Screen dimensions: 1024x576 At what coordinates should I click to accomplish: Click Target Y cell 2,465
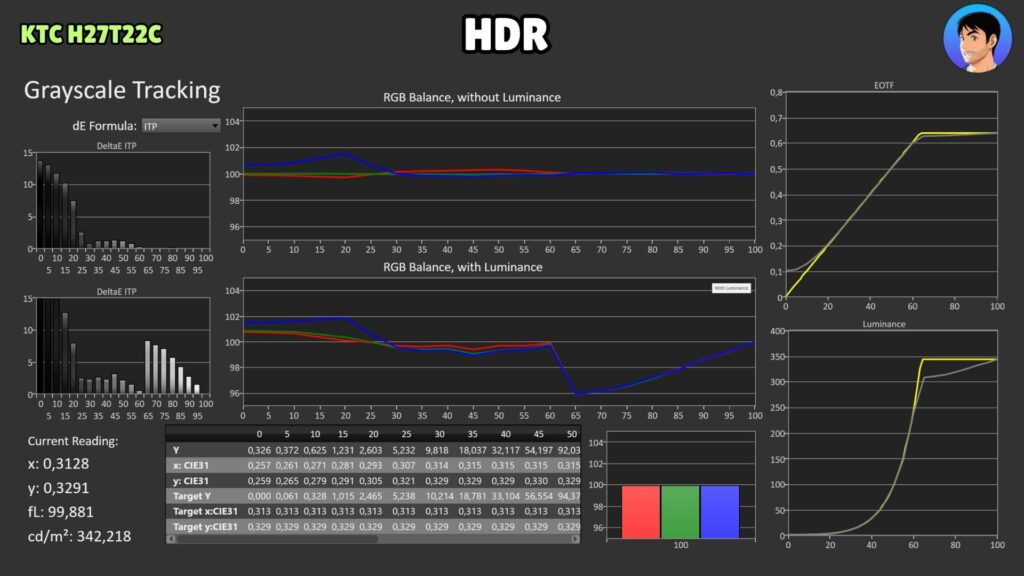pyautogui.click(x=371, y=496)
